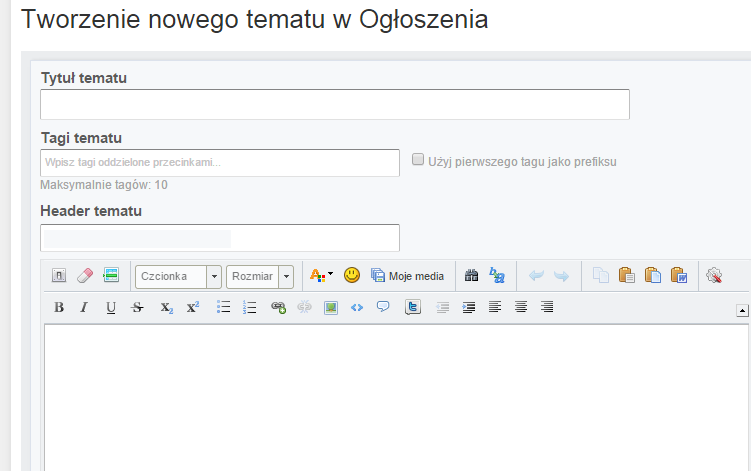
Task: Click the find and replace icon
Action: [497, 276]
